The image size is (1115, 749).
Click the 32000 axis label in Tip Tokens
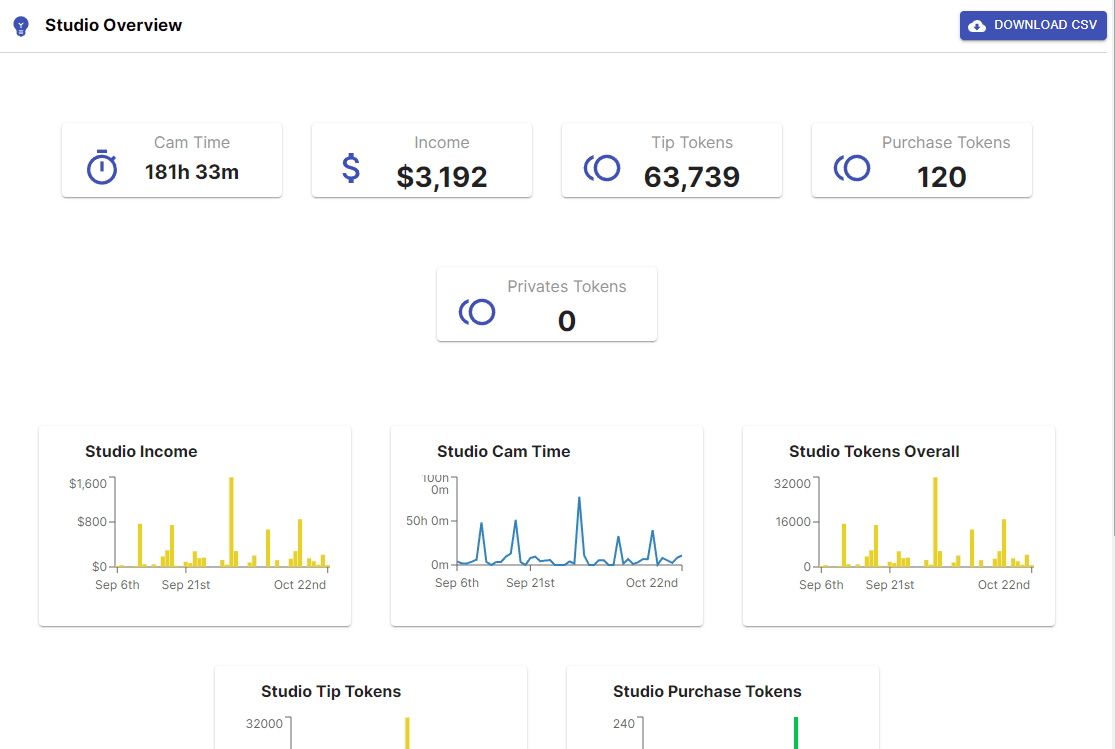click(x=264, y=723)
